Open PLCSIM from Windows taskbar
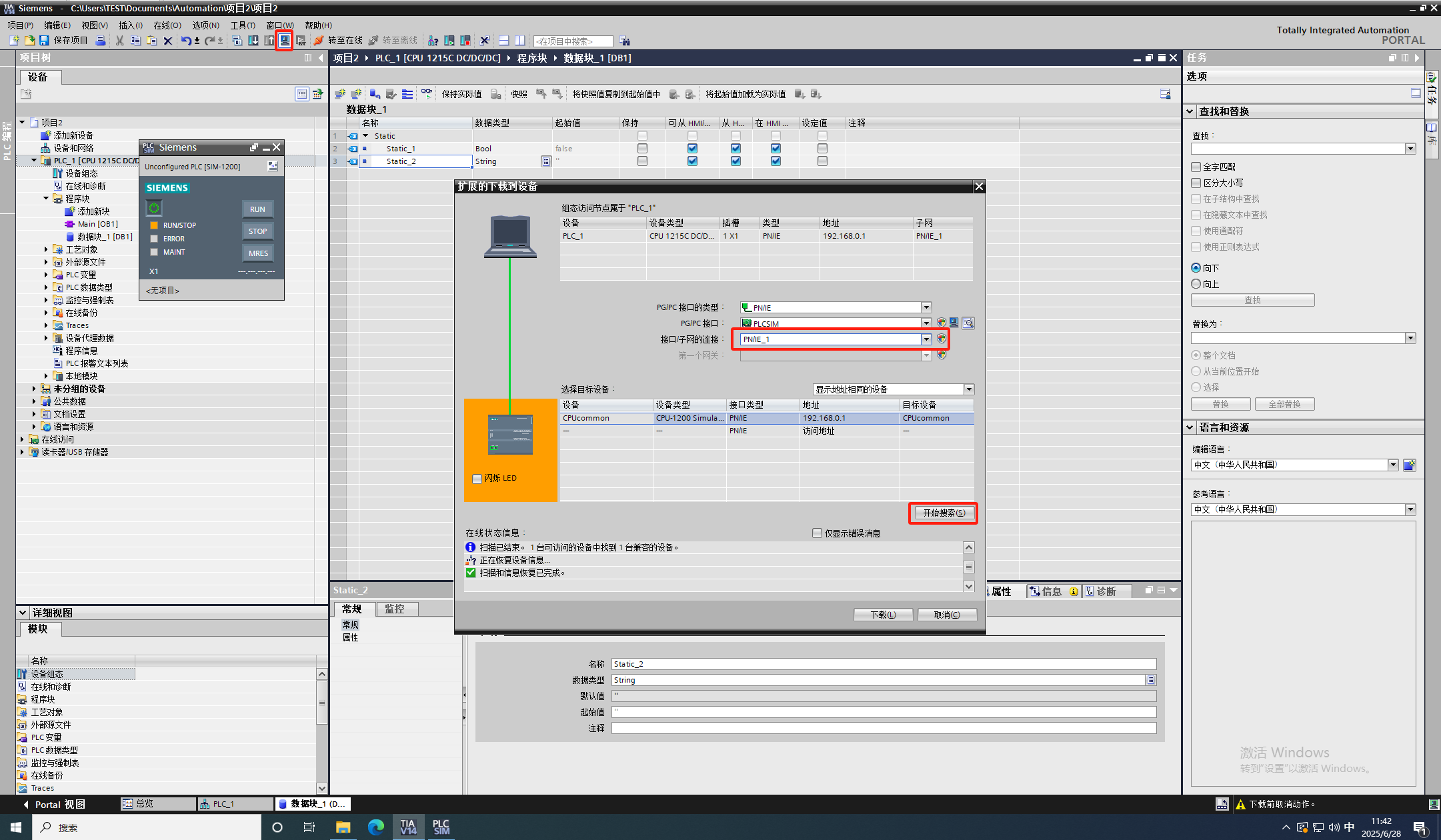Viewport: 1441px width, 840px height. (441, 827)
